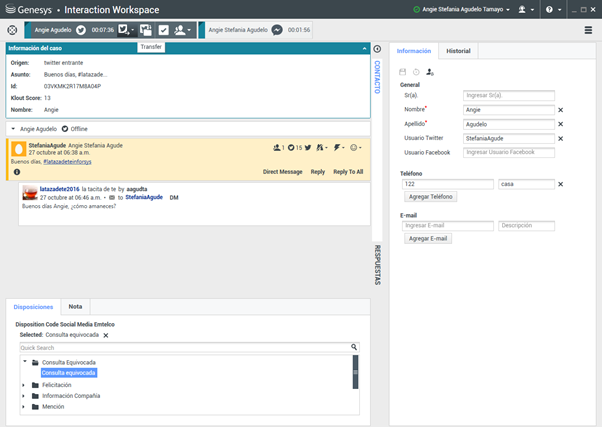Click the latazadete2016 teacup avatar
This screenshot has height=427, width=602.
(x=30, y=193)
